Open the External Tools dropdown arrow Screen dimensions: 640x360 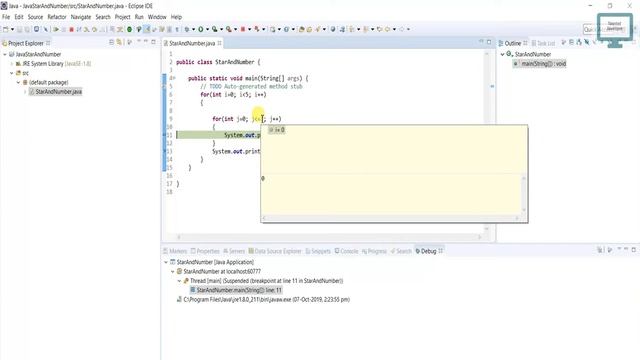coord(236,29)
